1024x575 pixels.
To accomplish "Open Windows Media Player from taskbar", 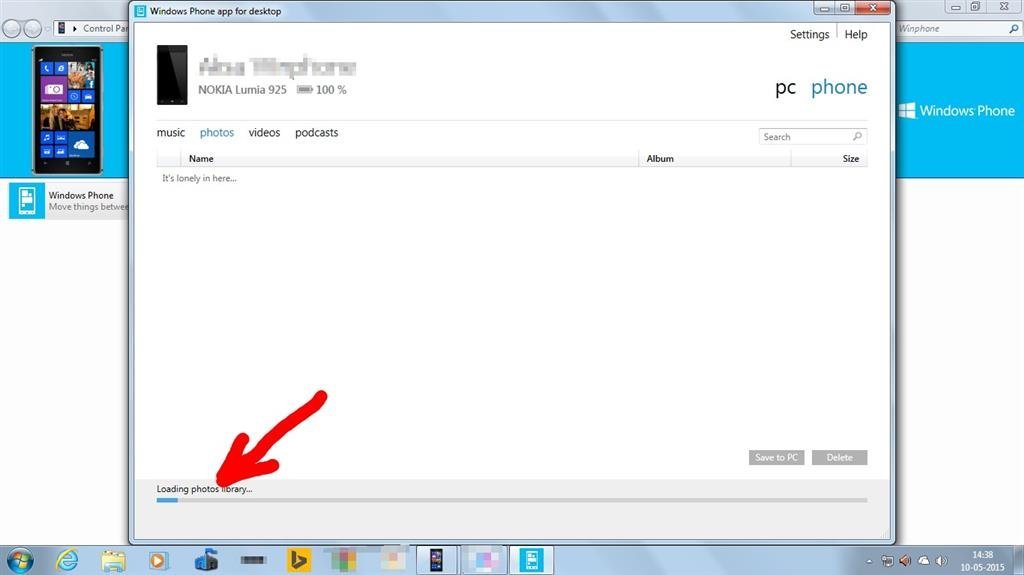I will [157, 561].
